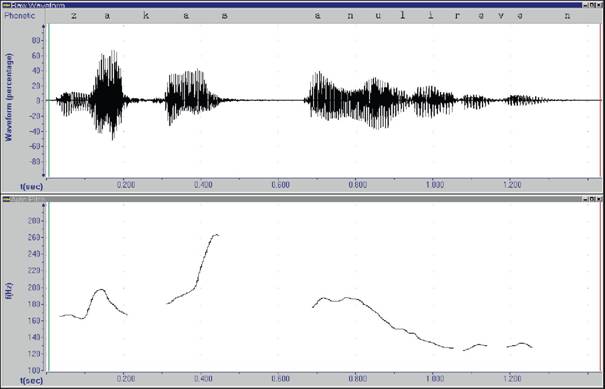Select the final 'n' phonetic segment
Viewport: 605px width, 389px height.
coord(567,16)
